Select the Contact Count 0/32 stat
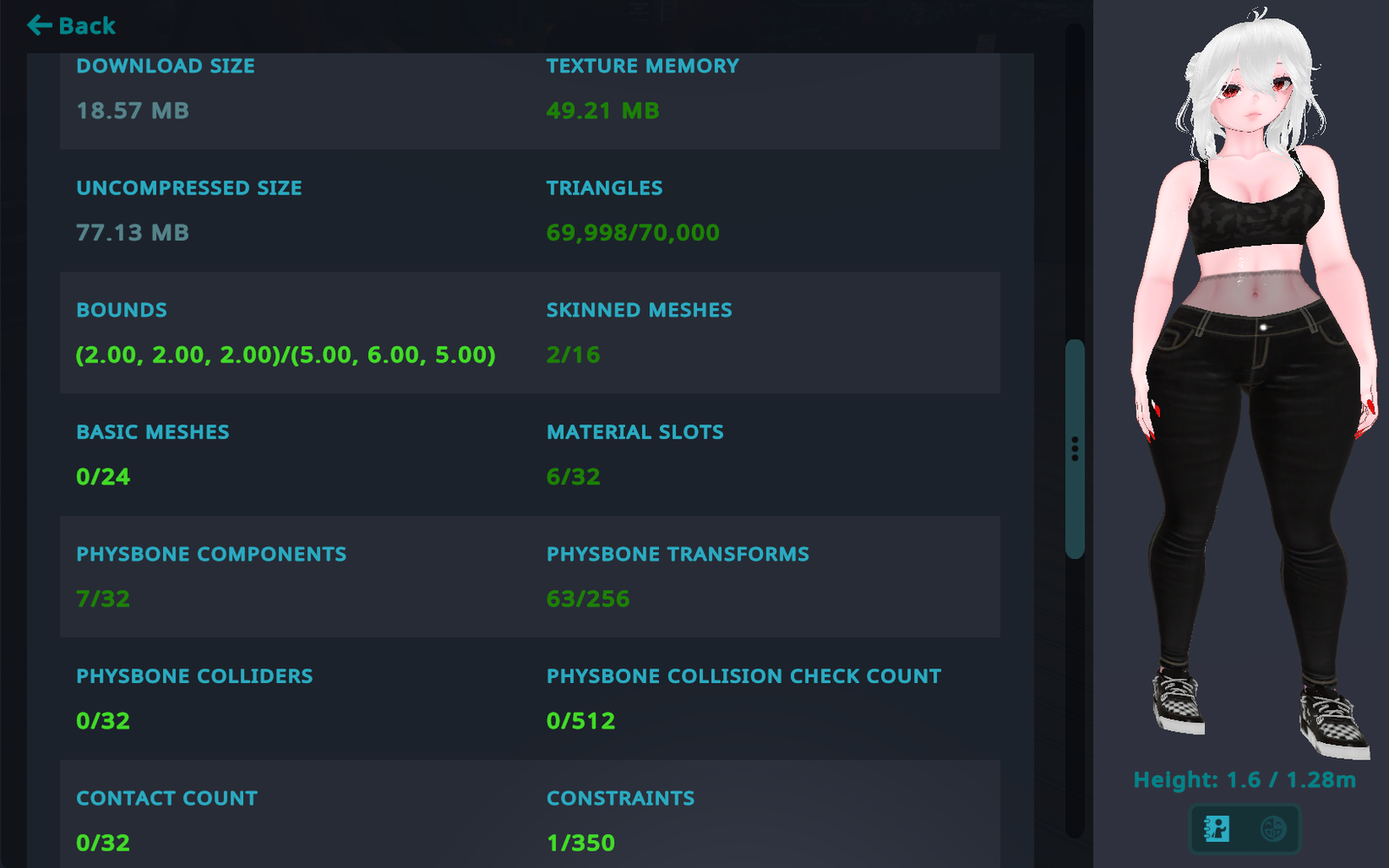 (103, 843)
